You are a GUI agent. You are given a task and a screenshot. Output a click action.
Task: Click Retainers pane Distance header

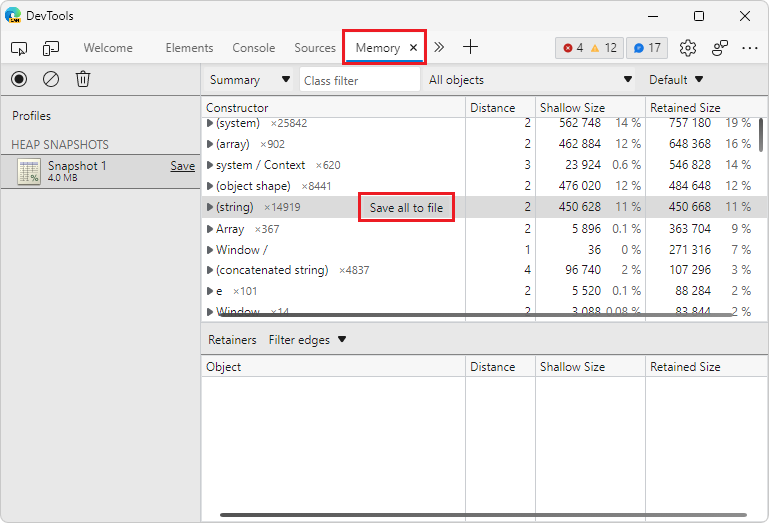500,366
